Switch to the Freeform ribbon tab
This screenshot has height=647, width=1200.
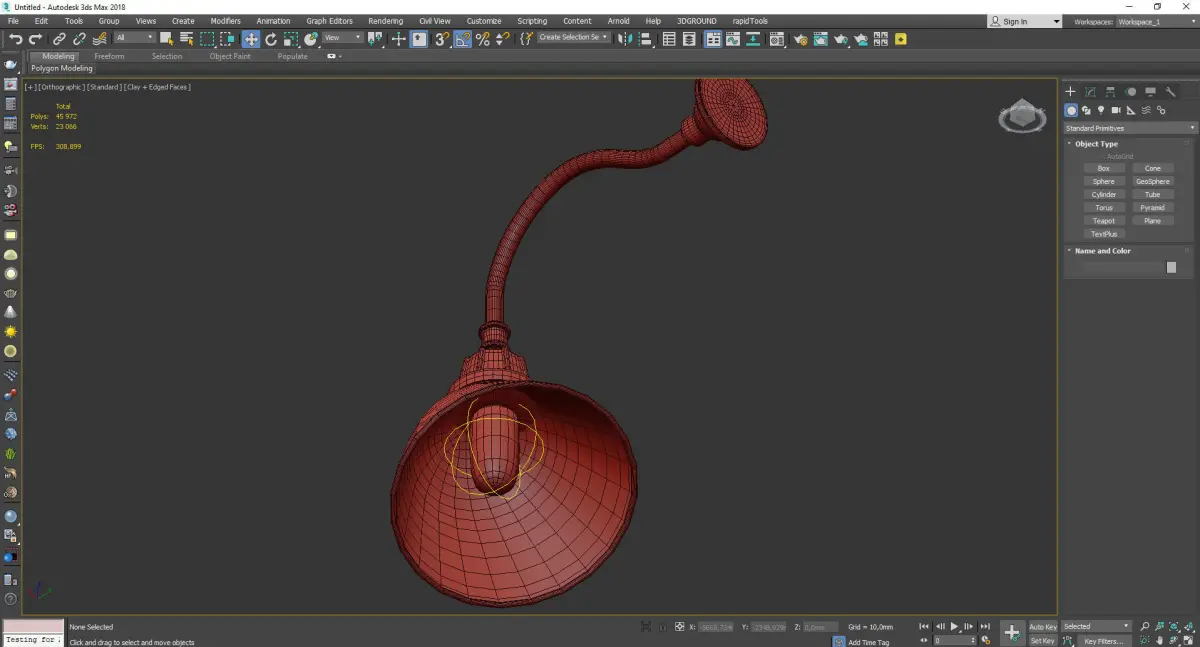coord(109,56)
